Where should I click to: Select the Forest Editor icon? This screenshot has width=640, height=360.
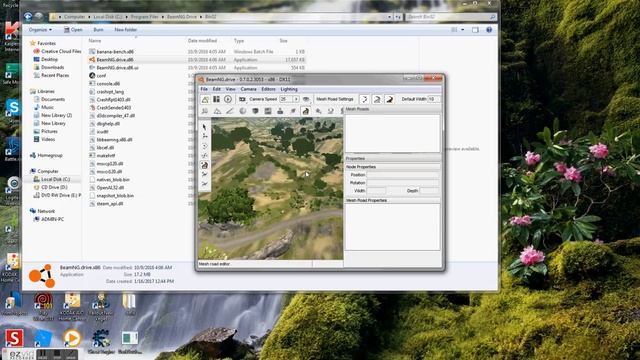pos(293,111)
